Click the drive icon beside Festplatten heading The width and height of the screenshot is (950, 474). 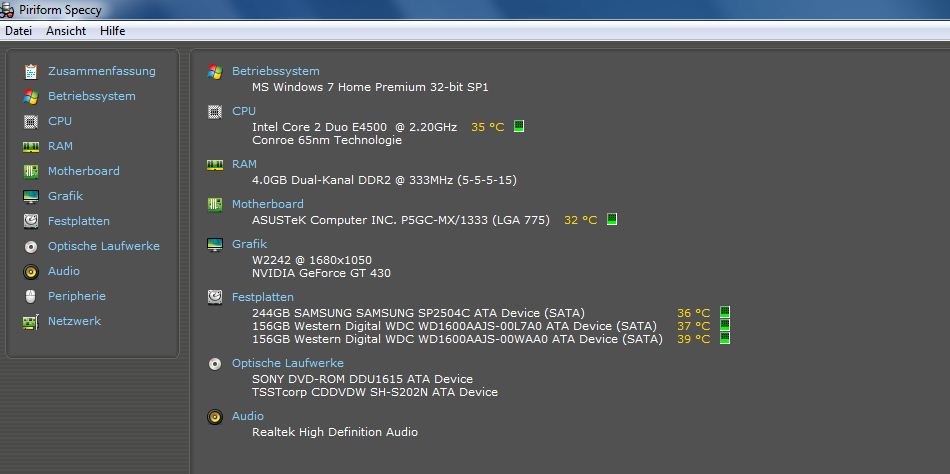(x=215, y=297)
